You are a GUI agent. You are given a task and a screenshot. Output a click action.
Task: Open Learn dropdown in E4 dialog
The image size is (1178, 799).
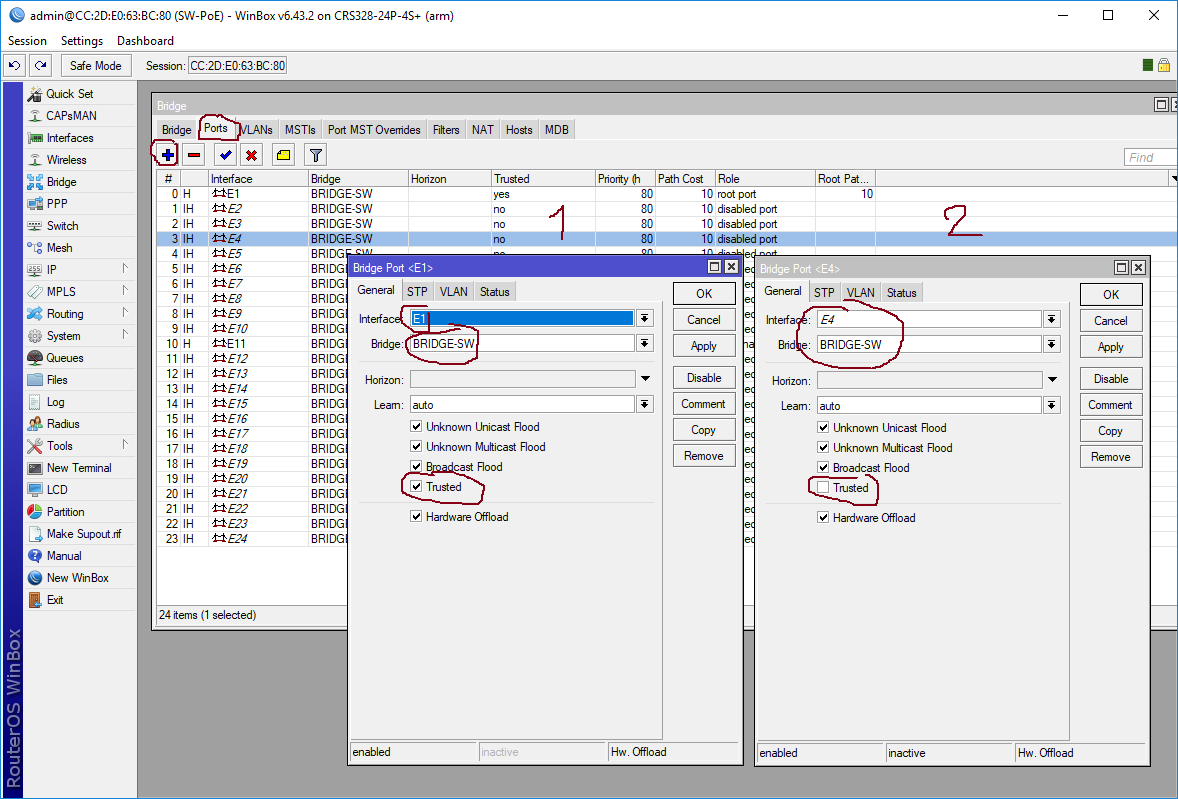pos(1052,406)
